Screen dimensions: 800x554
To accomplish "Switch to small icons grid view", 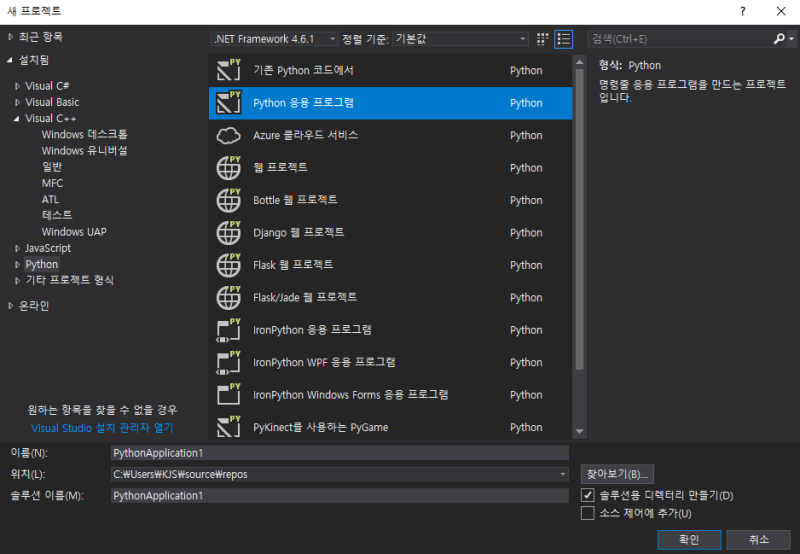I will click(x=542, y=39).
